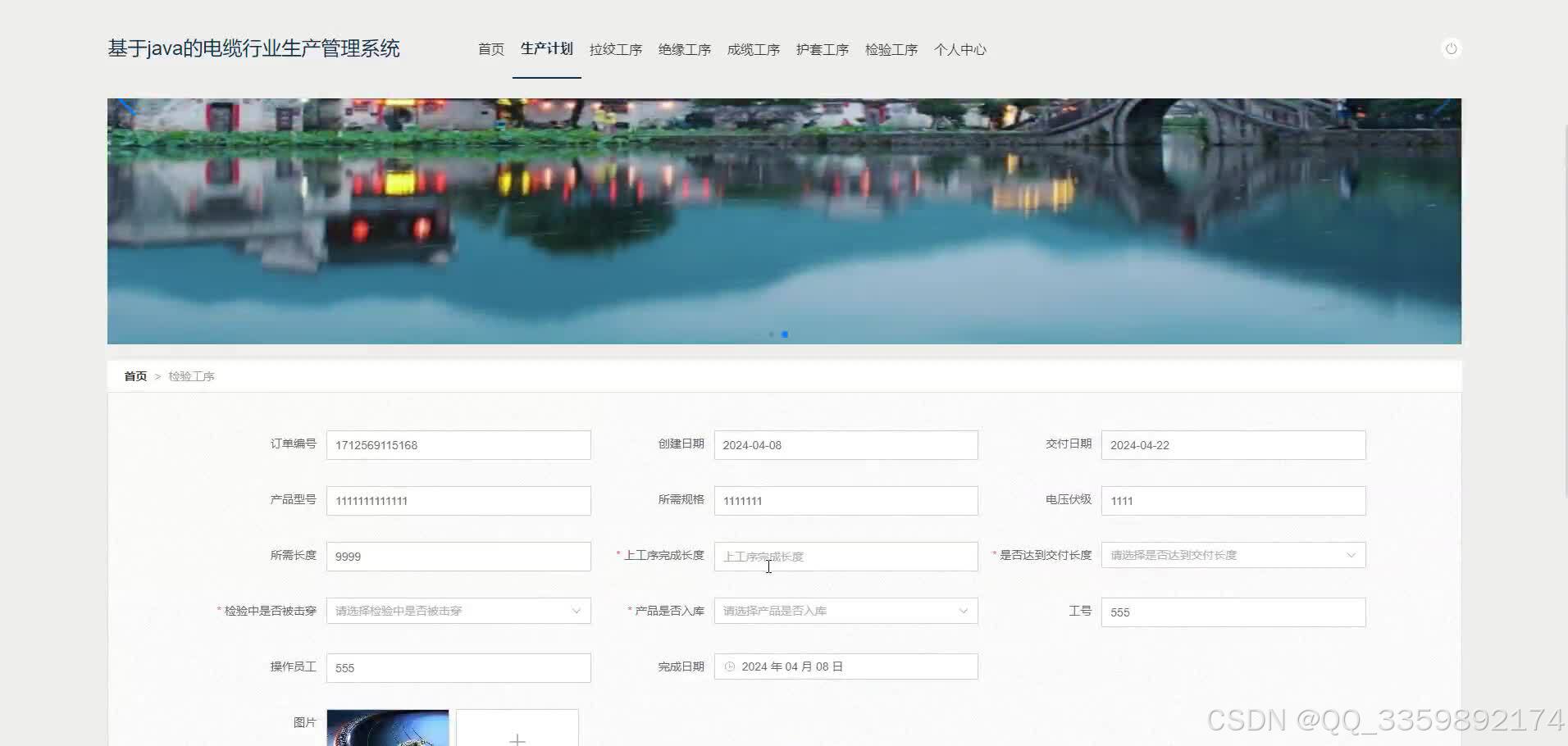Open the 护套工序 nav item
This screenshot has width=1568, height=746.
coord(823,49)
